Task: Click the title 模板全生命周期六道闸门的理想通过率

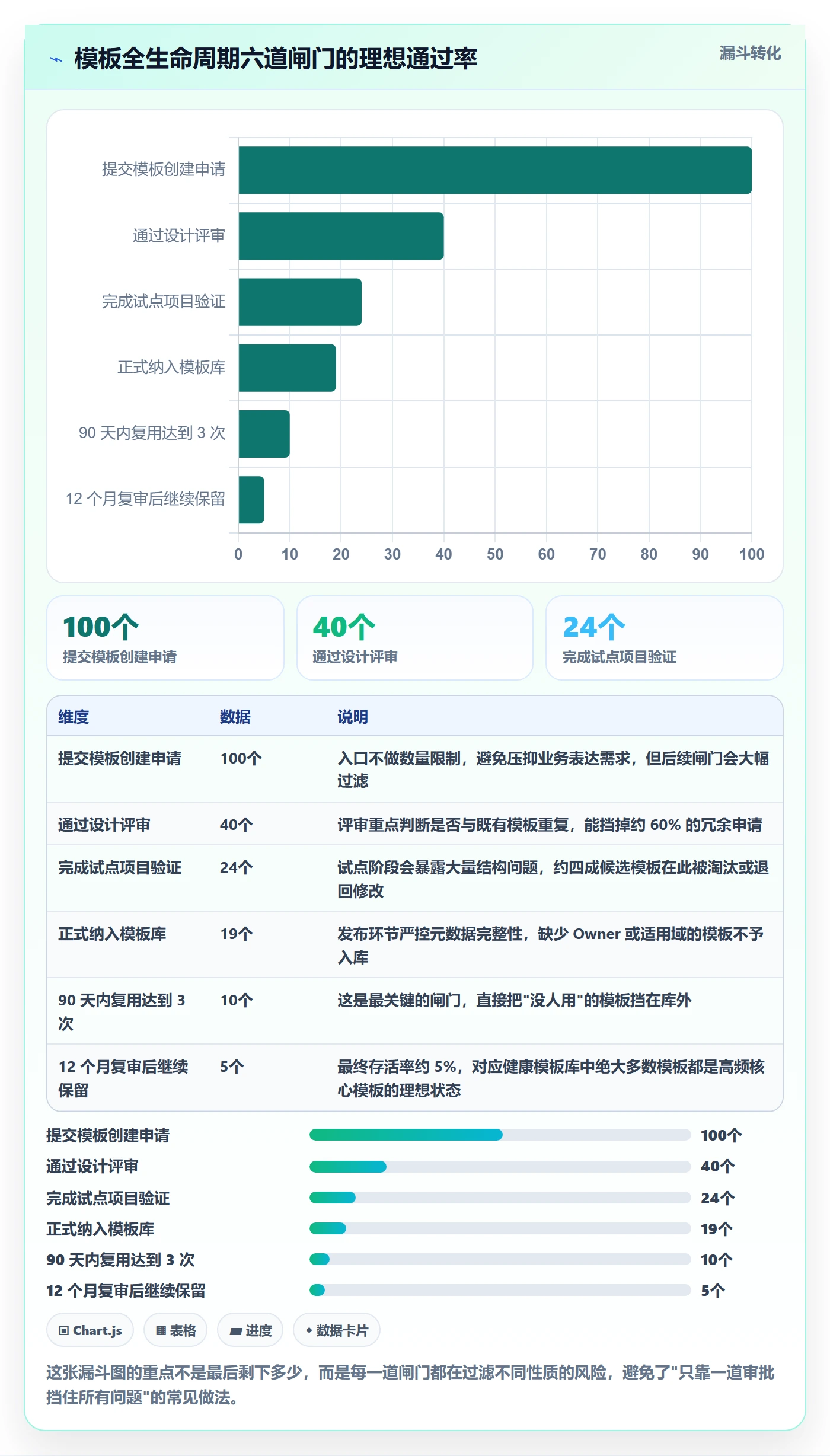Action: pyautogui.click(x=276, y=59)
